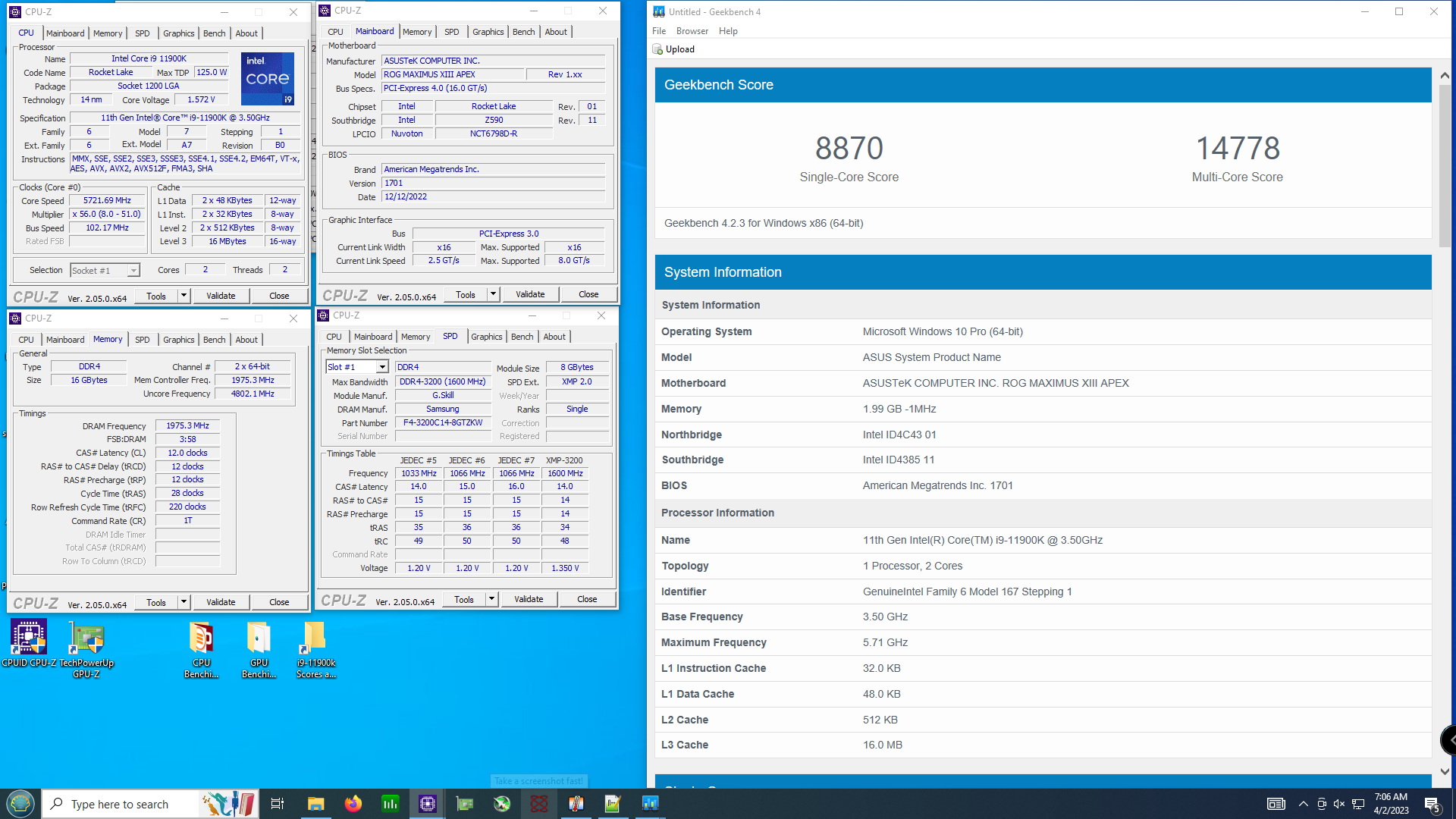Screen dimensions: 1456x819
Task: Click Validate in CPU-Z CPU window
Action: click(x=221, y=296)
